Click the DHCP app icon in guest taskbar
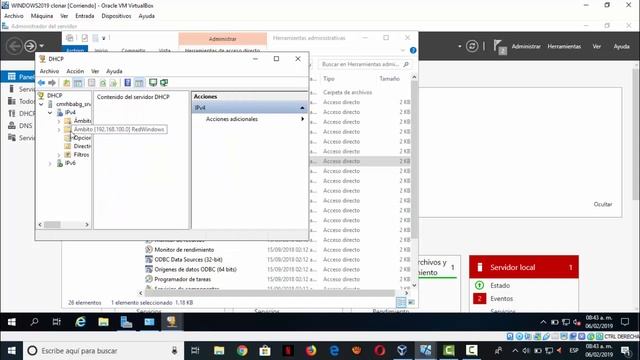The image size is (640, 360). click(x=171, y=322)
